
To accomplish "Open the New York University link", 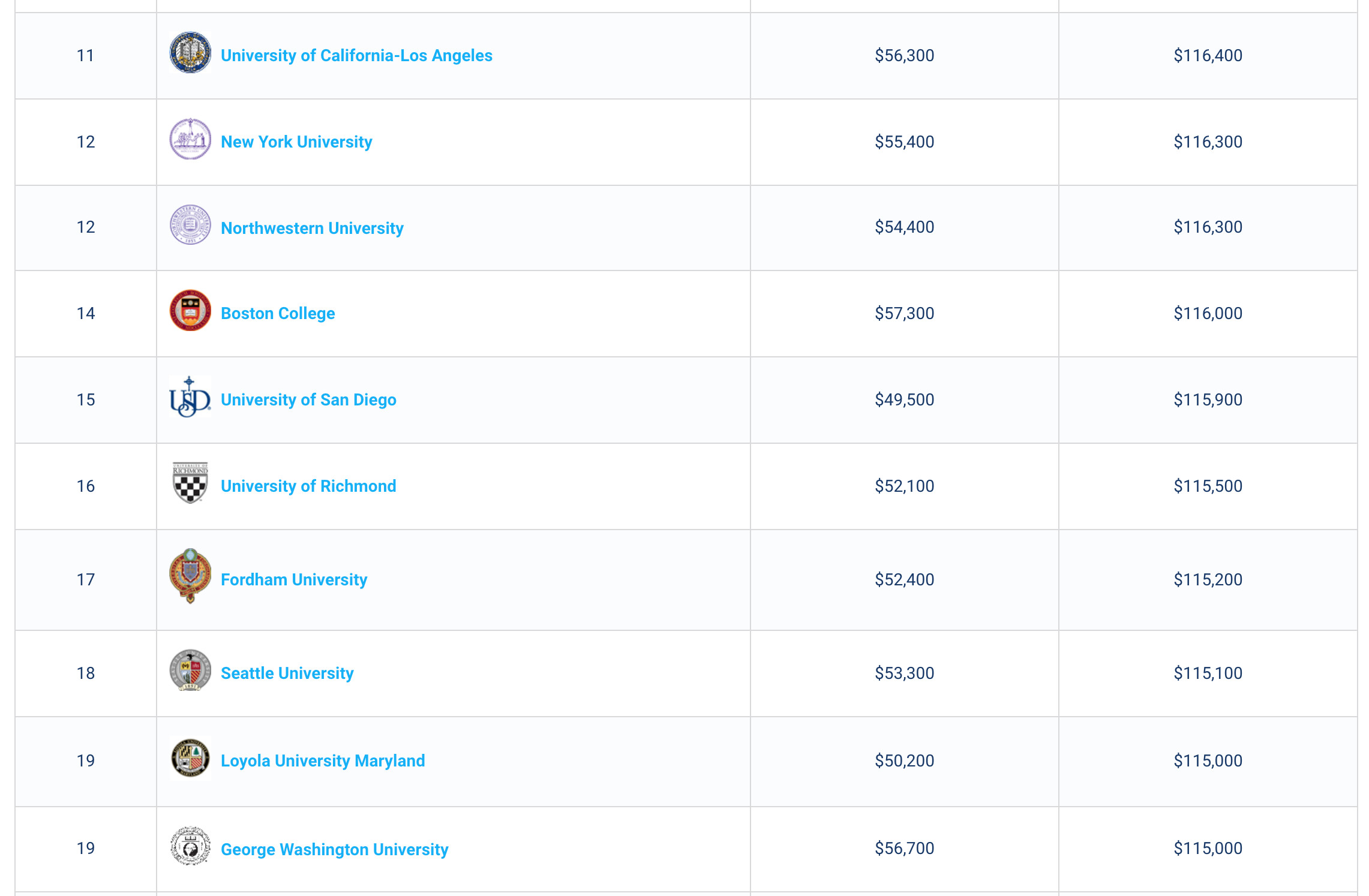I will pos(296,142).
